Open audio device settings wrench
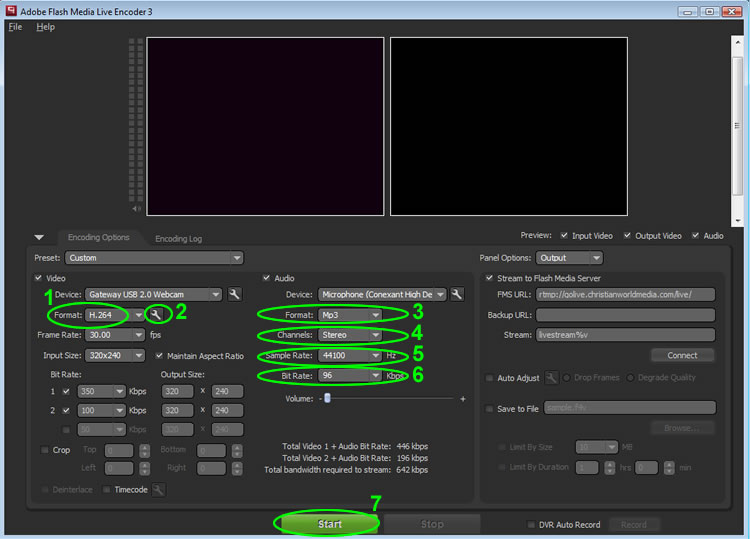The width and height of the screenshot is (750, 539). coord(457,294)
